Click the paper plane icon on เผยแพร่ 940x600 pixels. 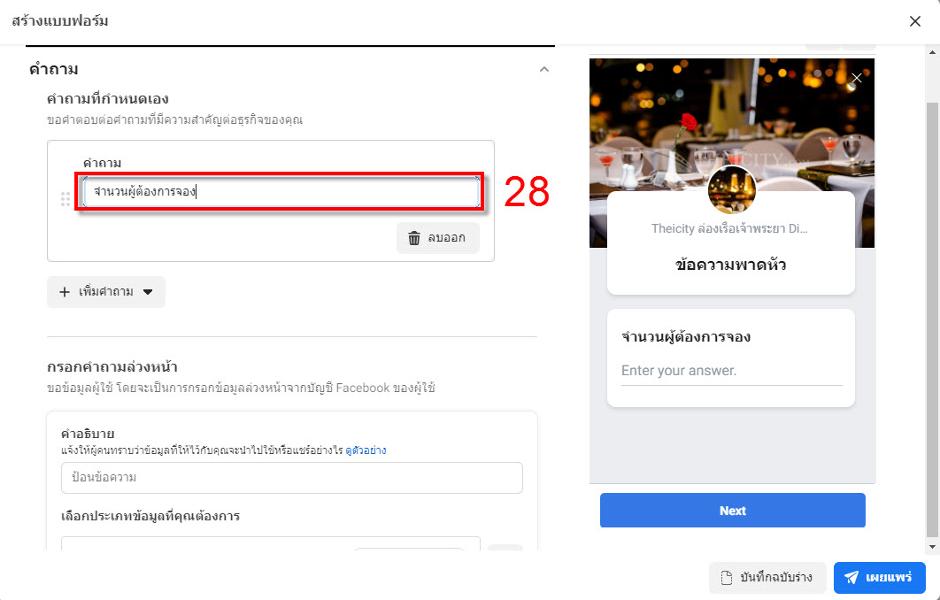(x=851, y=578)
